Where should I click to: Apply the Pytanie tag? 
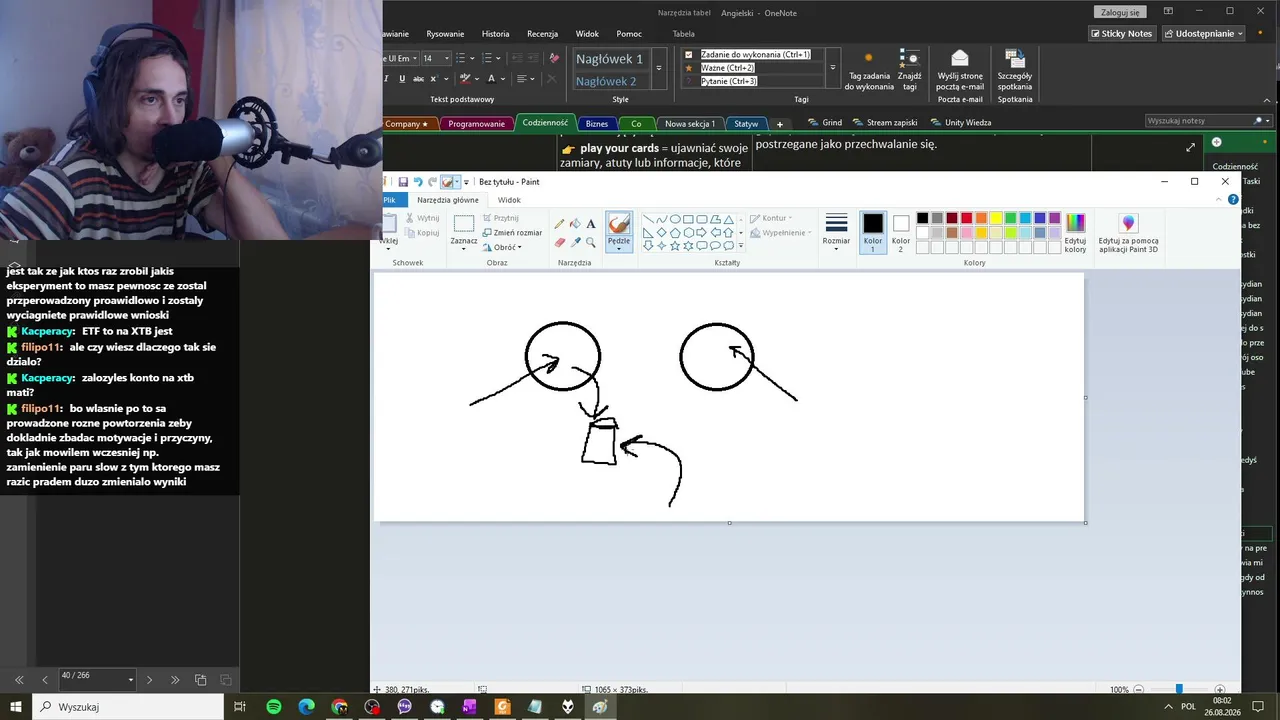[729, 81]
